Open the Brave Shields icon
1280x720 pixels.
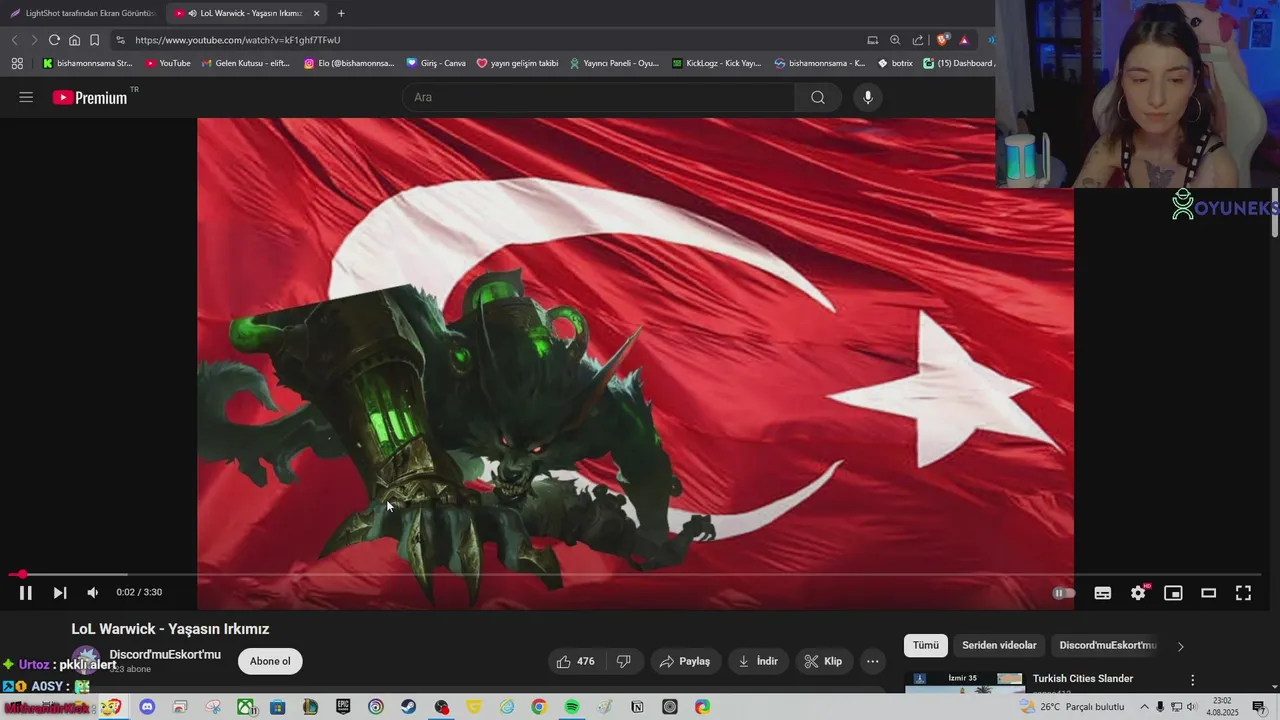click(x=942, y=40)
